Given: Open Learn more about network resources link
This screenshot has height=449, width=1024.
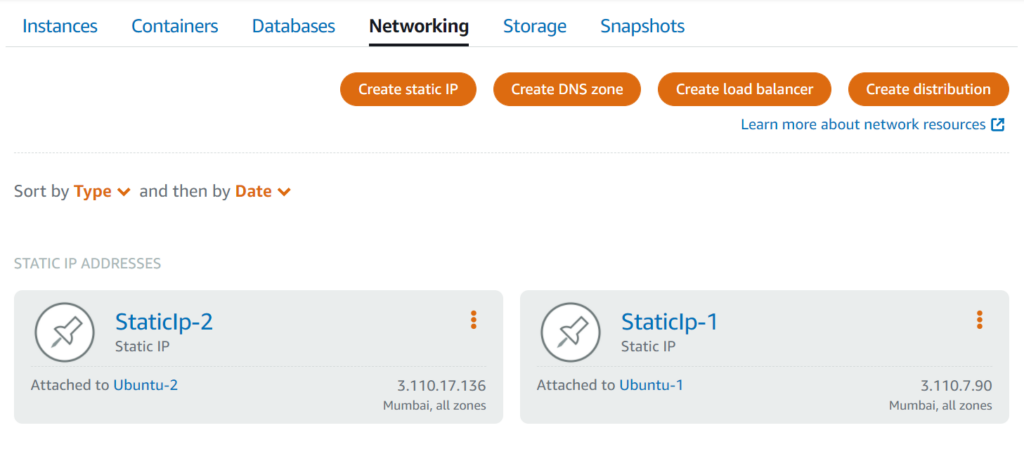Looking at the screenshot, I should 863,125.
